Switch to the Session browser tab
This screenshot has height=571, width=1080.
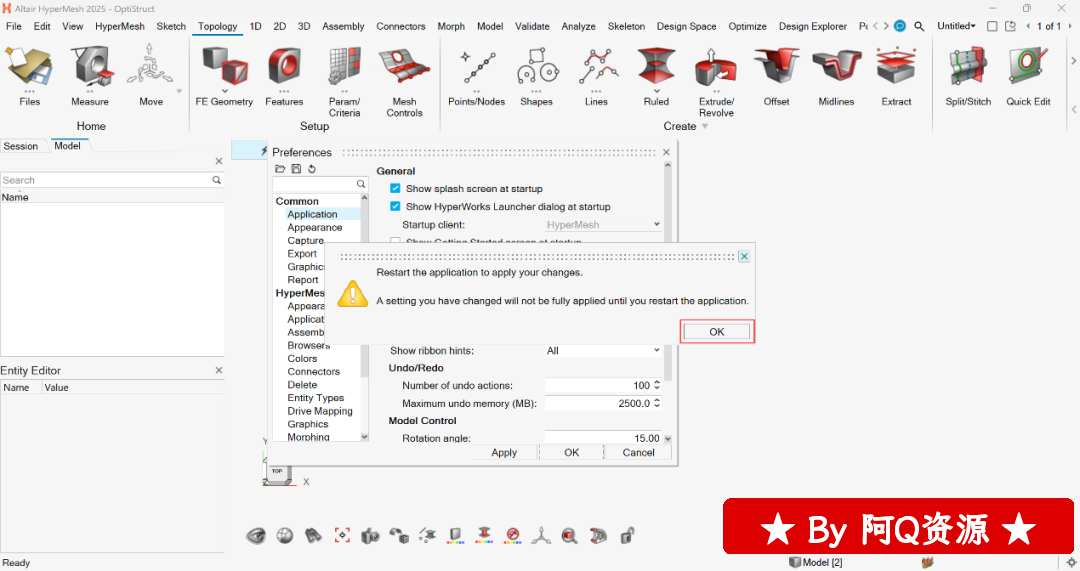coord(21,146)
